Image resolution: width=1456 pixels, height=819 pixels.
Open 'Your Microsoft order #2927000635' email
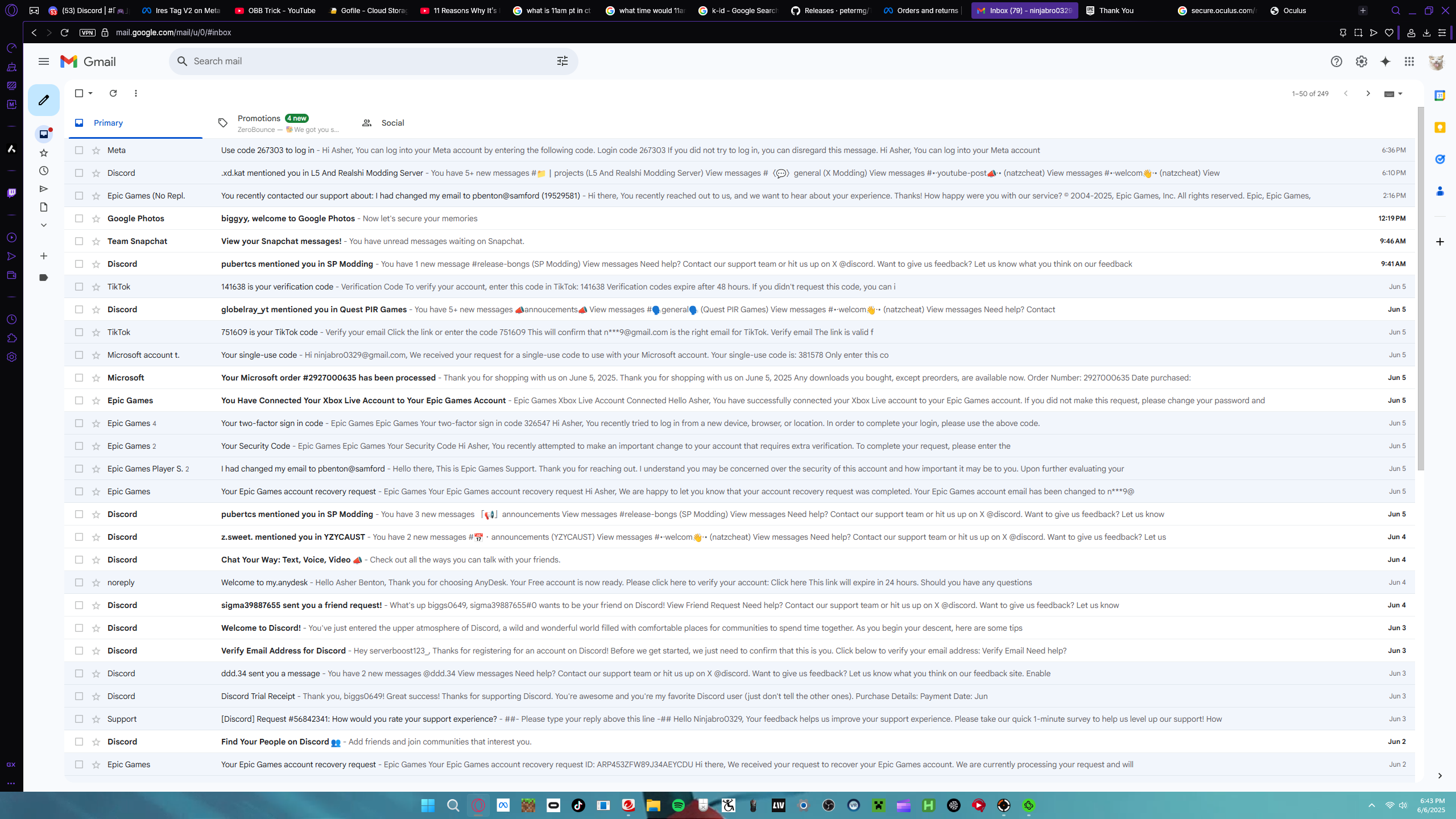[739, 378]
